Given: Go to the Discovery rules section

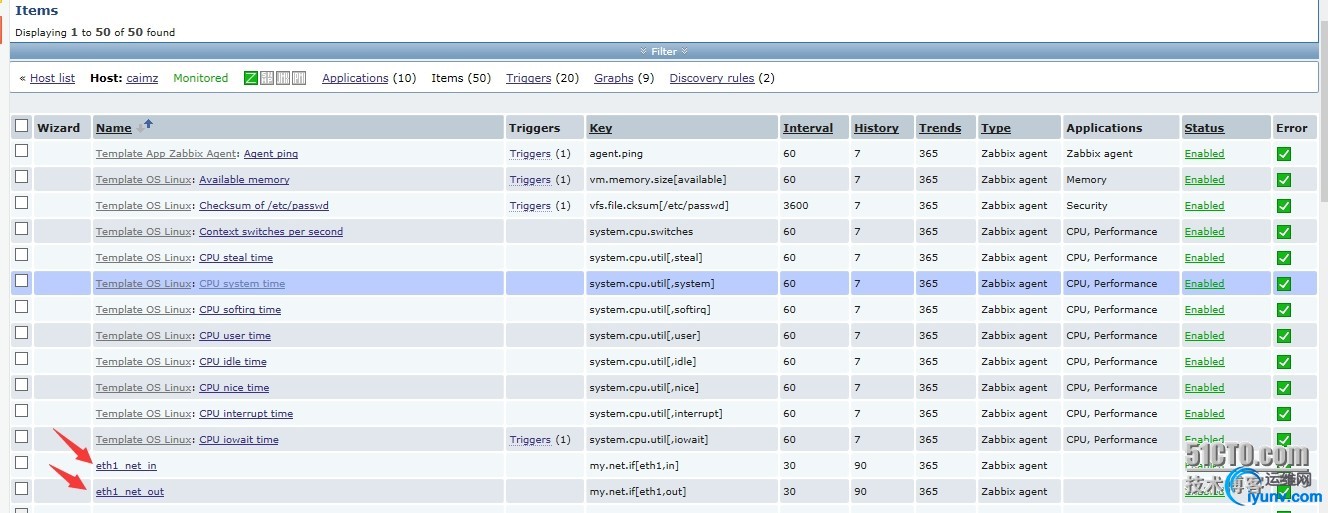Looking at the screenshot, I should tap(711, 78).
